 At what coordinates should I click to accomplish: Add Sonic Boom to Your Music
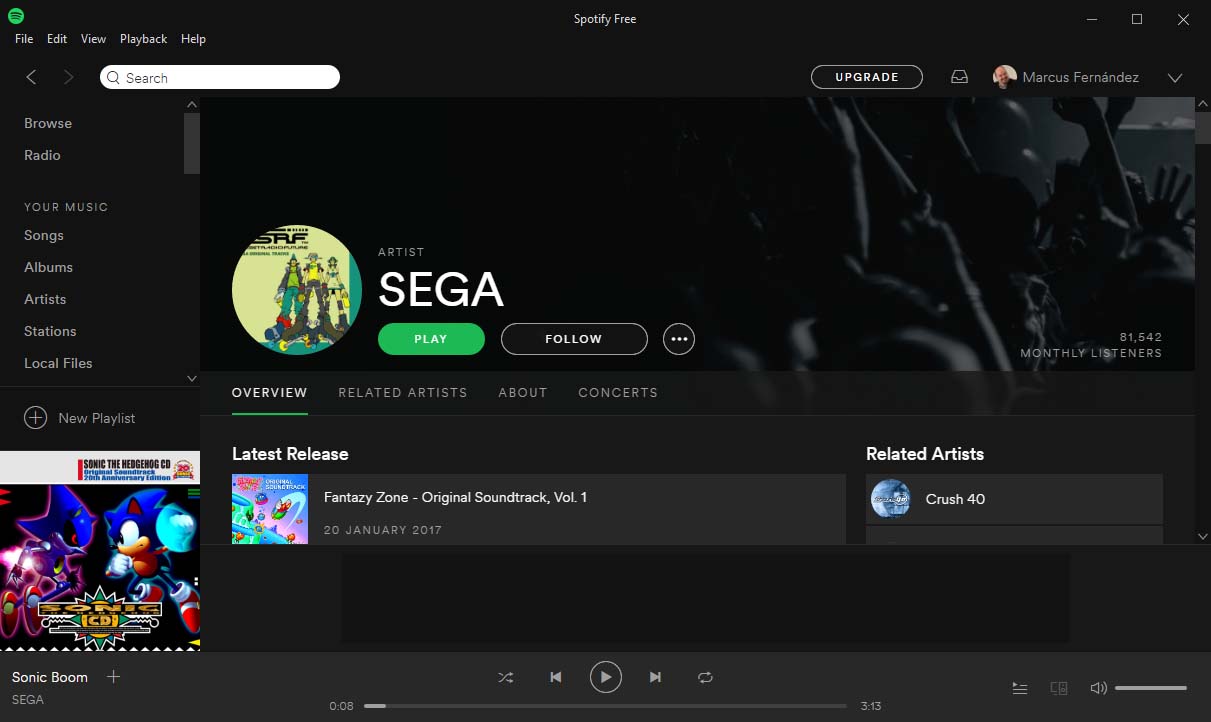point(113,677)
